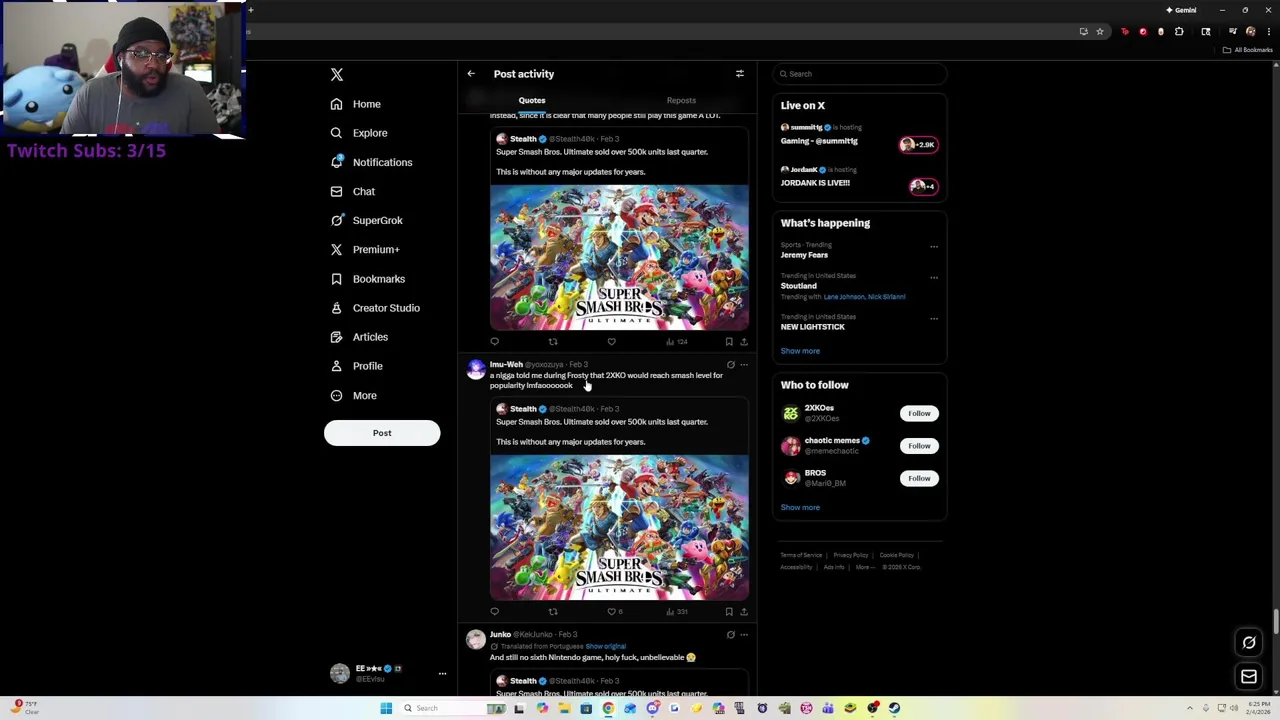Open more options for the NEW LIGHTSTICK trend
Viewport: 1280px width, 720px height.
(x=934, y=319)
